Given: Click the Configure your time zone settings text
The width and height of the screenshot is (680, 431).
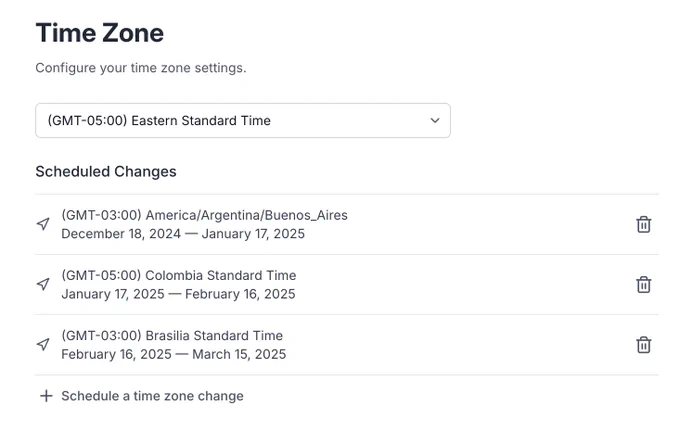Looking at the screenshot, I should (141, 68).
